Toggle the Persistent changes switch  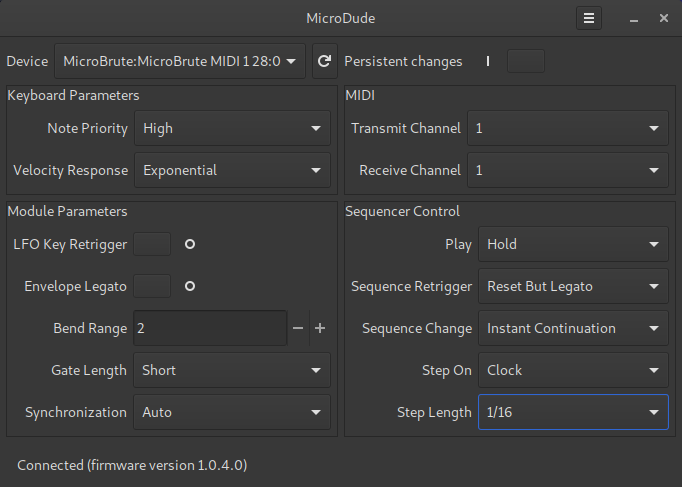click(x=507, y=61)
